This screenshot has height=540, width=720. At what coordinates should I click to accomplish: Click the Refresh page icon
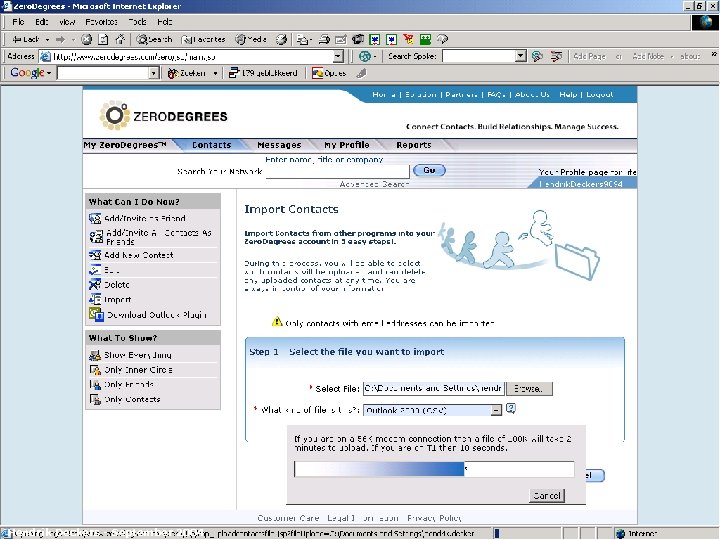[103, 39]
